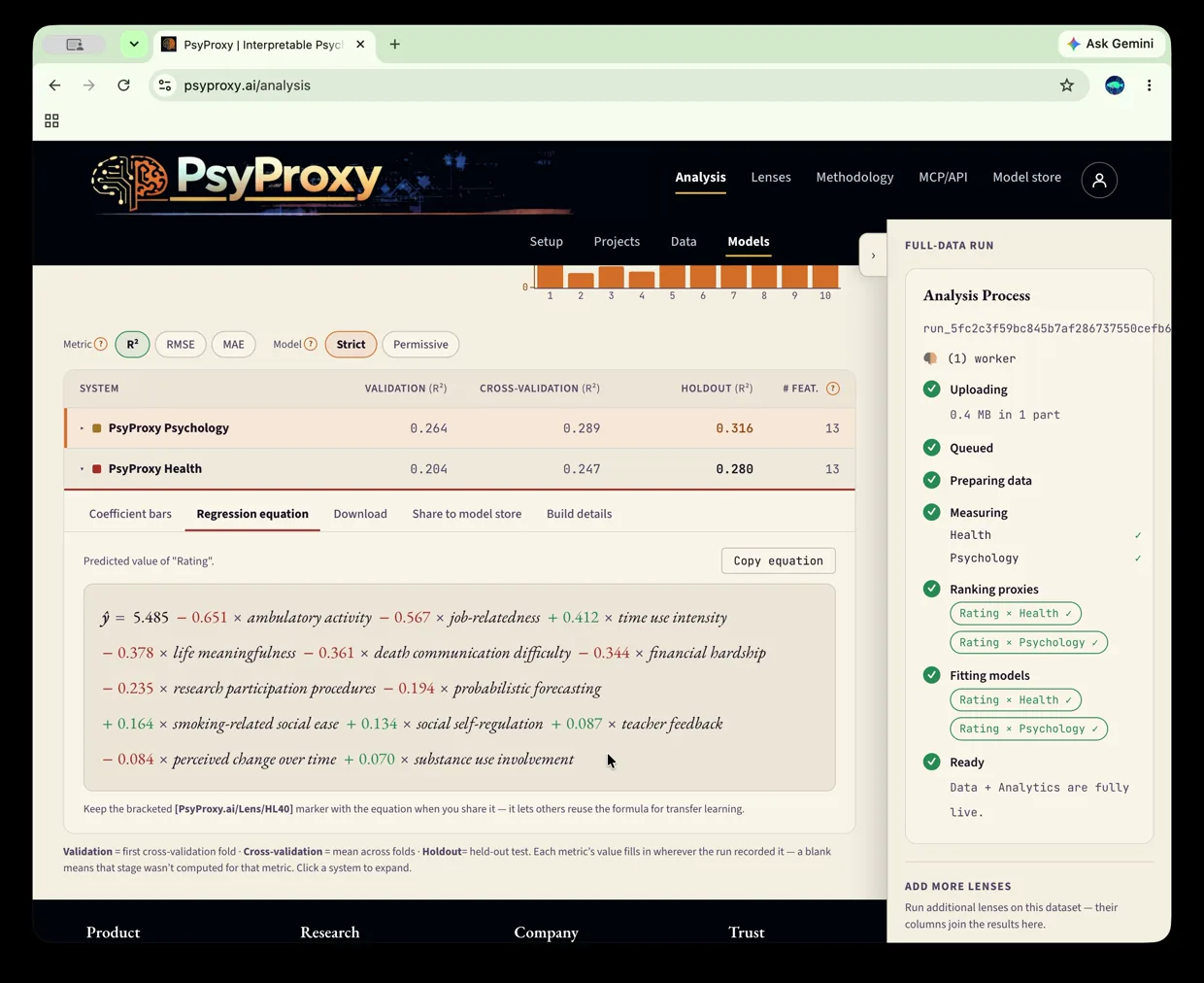The width and height of the screenshot is (1204, 983).
Task: Bookmark page with the star icon
Action: pos(1067,85)
